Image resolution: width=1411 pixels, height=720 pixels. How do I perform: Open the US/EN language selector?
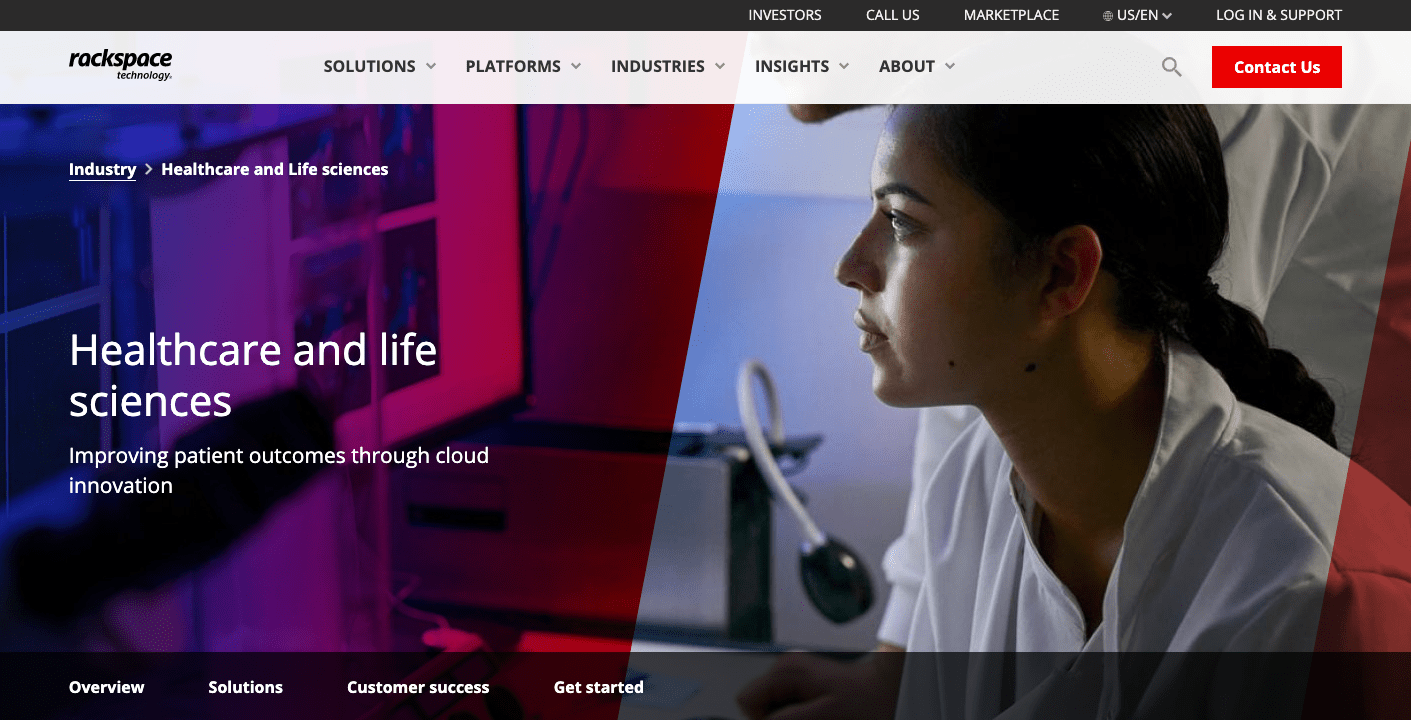point(1137,15)
